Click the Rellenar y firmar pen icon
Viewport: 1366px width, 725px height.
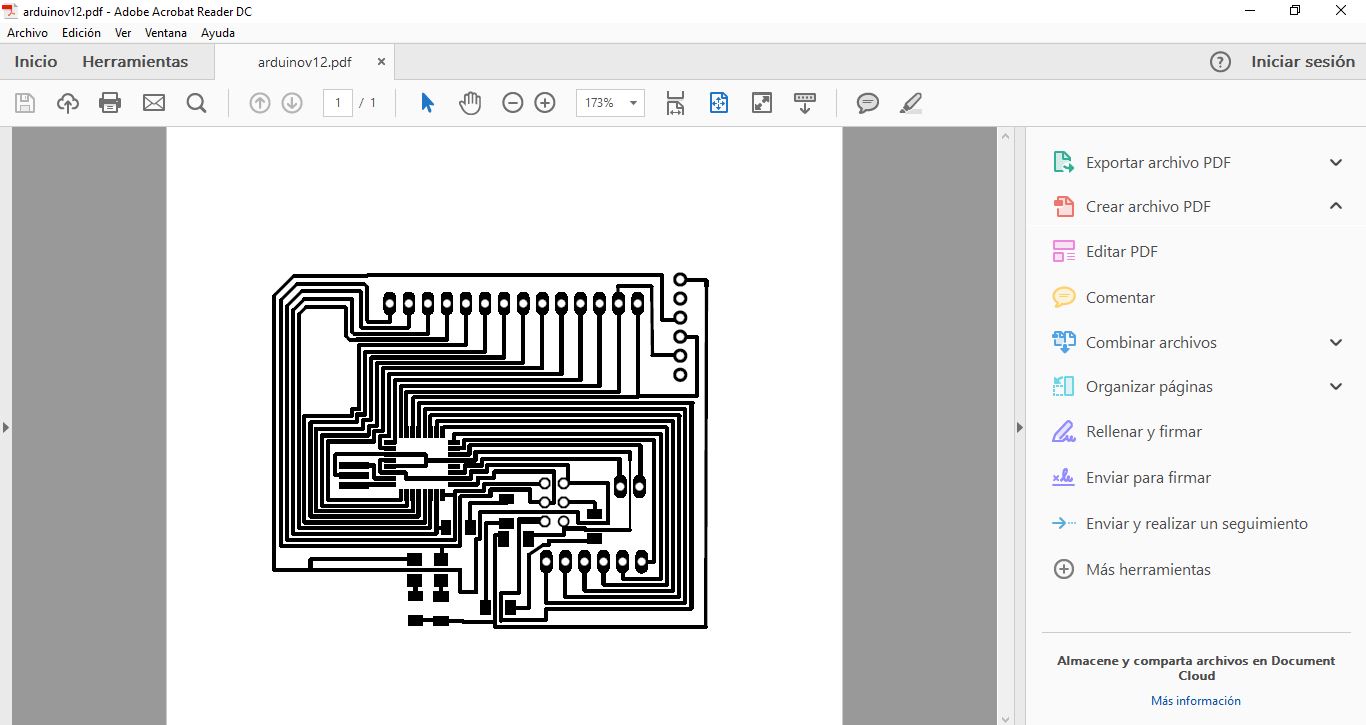click(1064, 431)
